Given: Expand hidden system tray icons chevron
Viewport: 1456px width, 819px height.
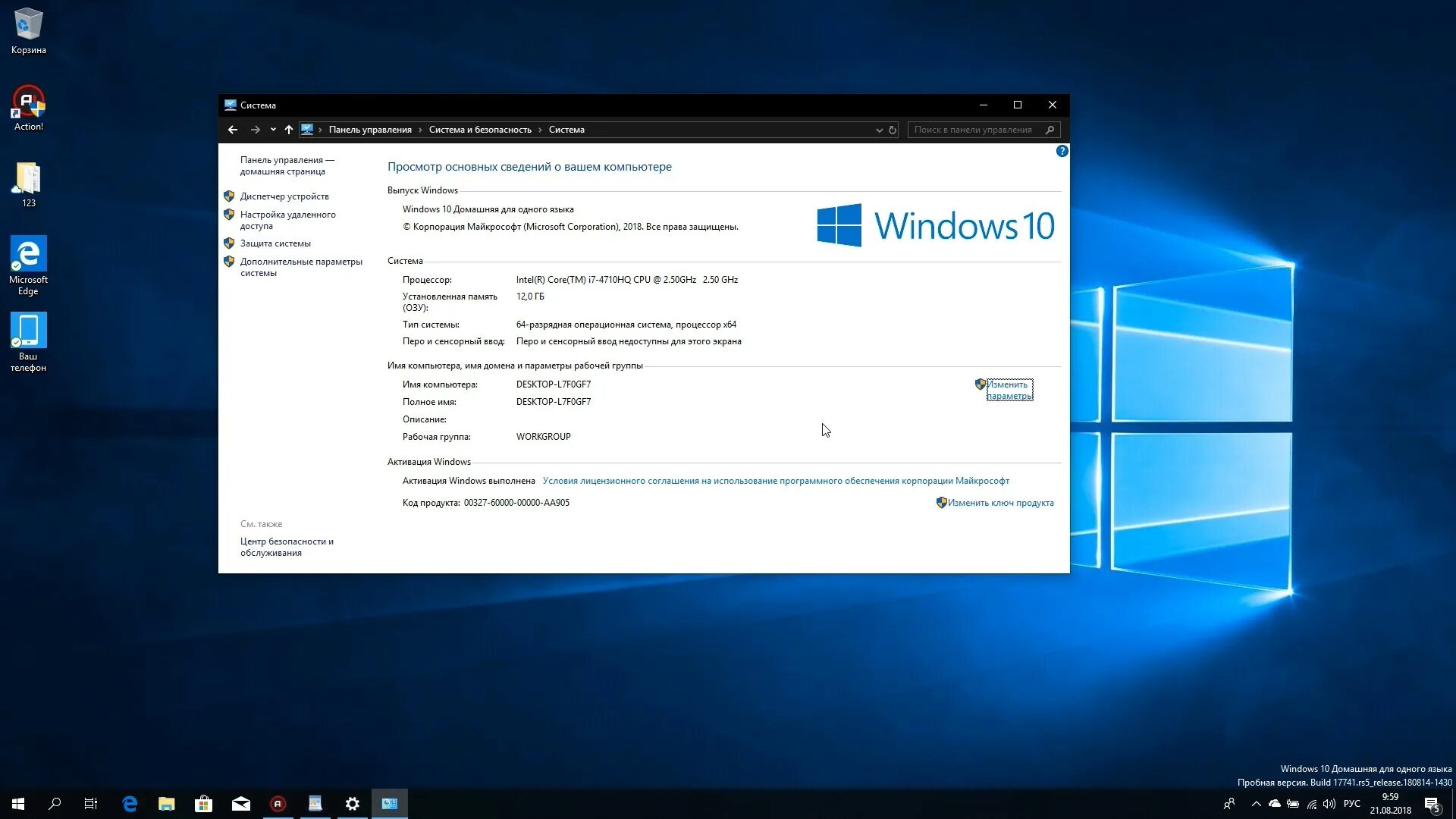Looking at the screenshot, I should point(1256,804).
